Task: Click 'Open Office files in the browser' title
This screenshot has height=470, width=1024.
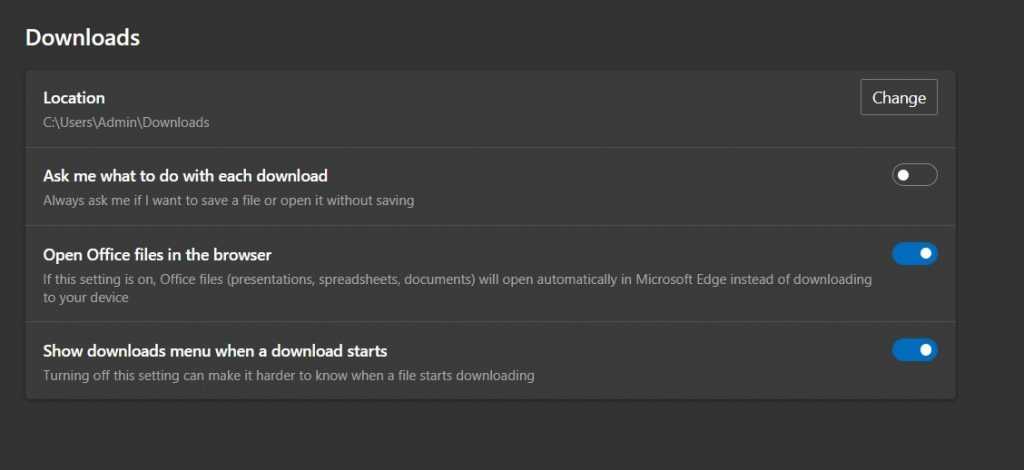Action: (157, 254)
